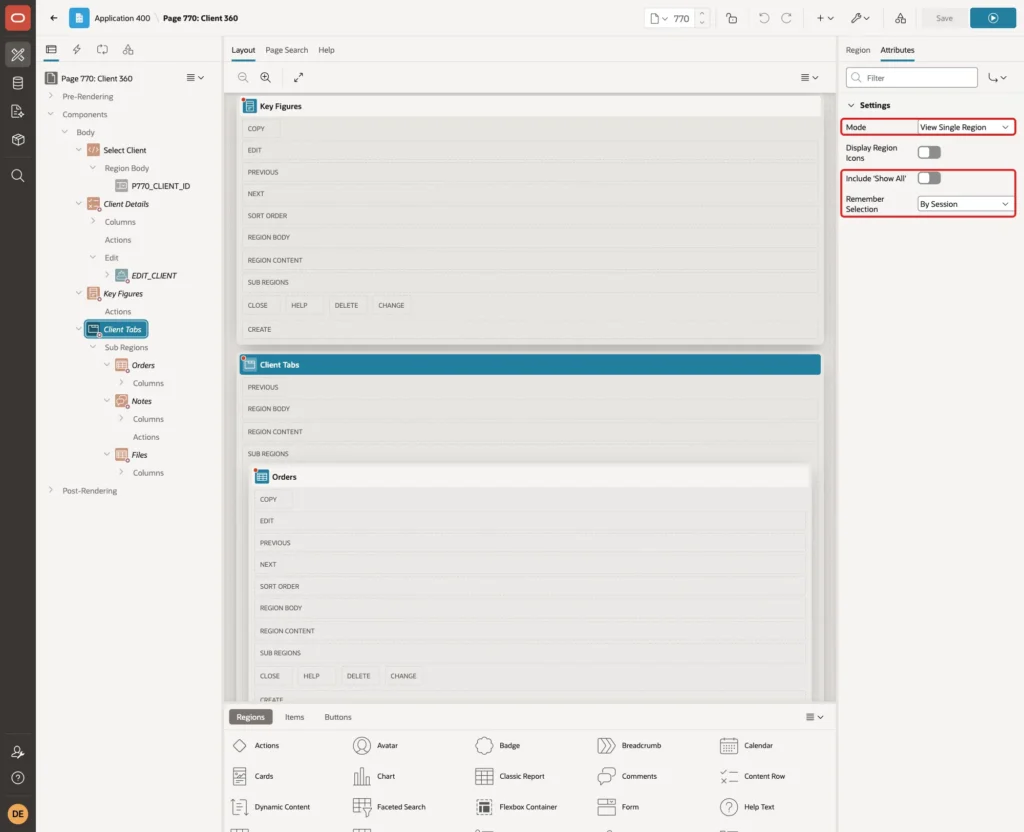Open SQL Workshop database icon

(18, 83)
